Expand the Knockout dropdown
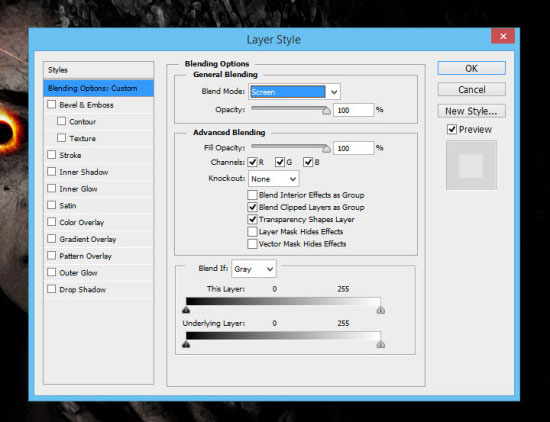 [274, 179]
